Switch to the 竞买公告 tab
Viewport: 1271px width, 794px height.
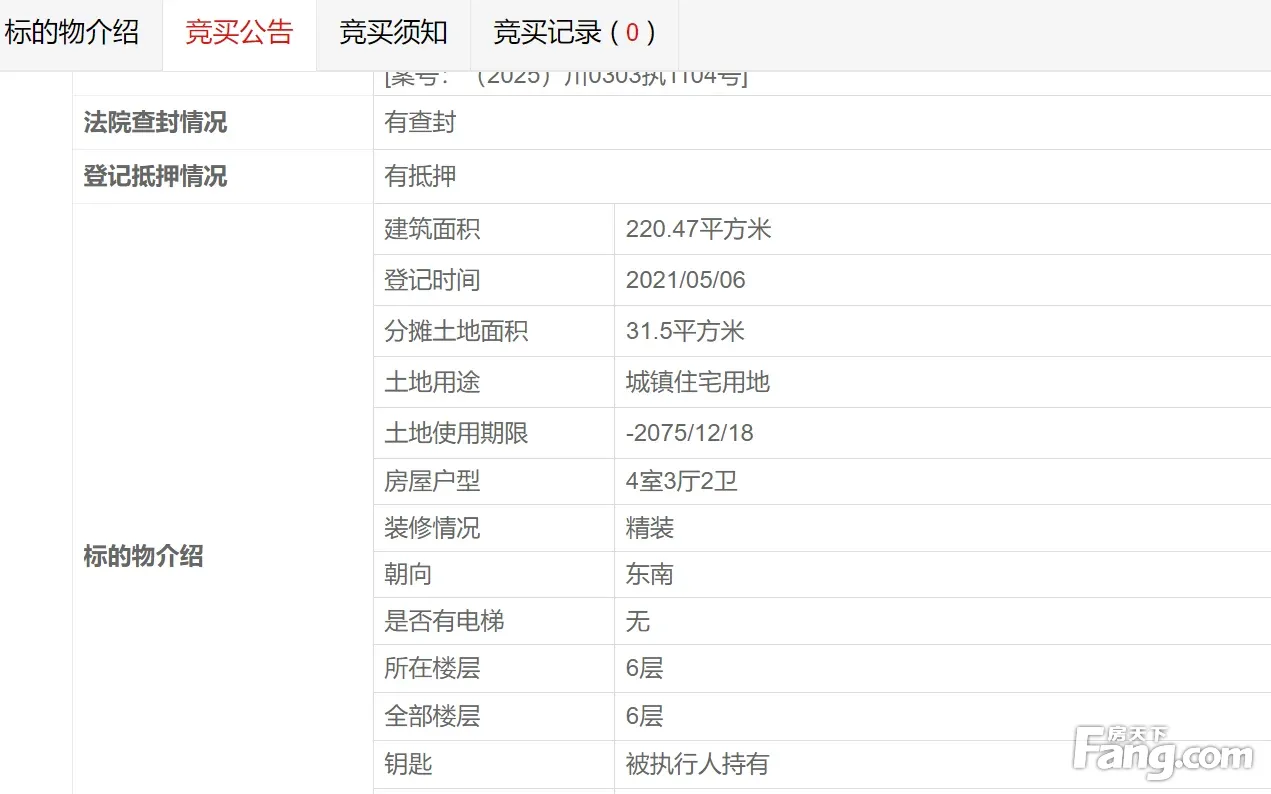239,33
